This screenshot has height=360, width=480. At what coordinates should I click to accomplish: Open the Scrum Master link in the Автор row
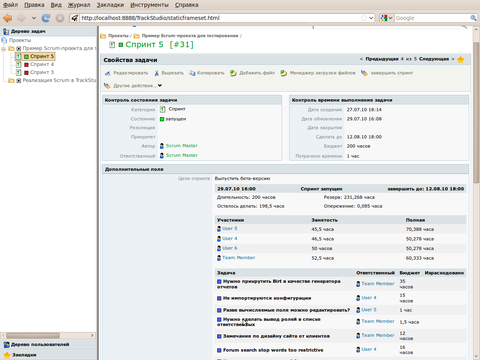[182, 146]
